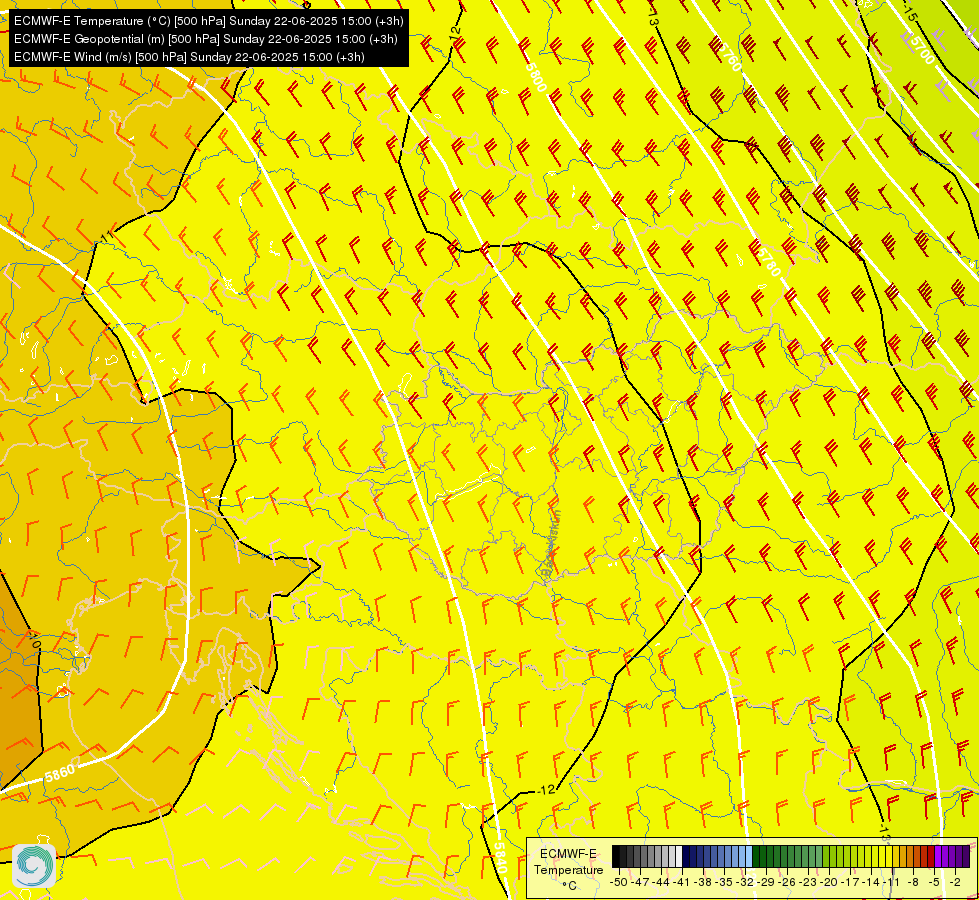The height and width of the screenshot is (900, 979).
Task: Click the -41 value on the legend scale
Action: (x=682, y=882)
